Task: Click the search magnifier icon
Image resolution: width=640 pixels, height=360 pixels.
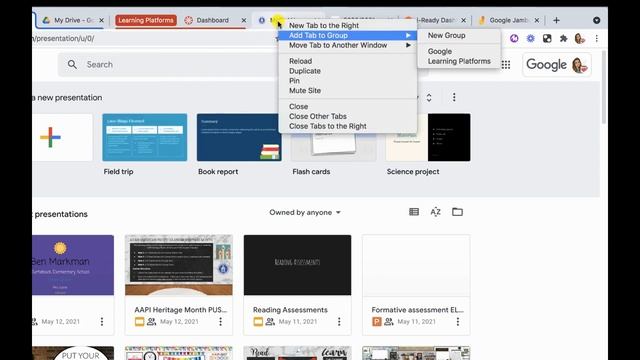Action: 72,64
